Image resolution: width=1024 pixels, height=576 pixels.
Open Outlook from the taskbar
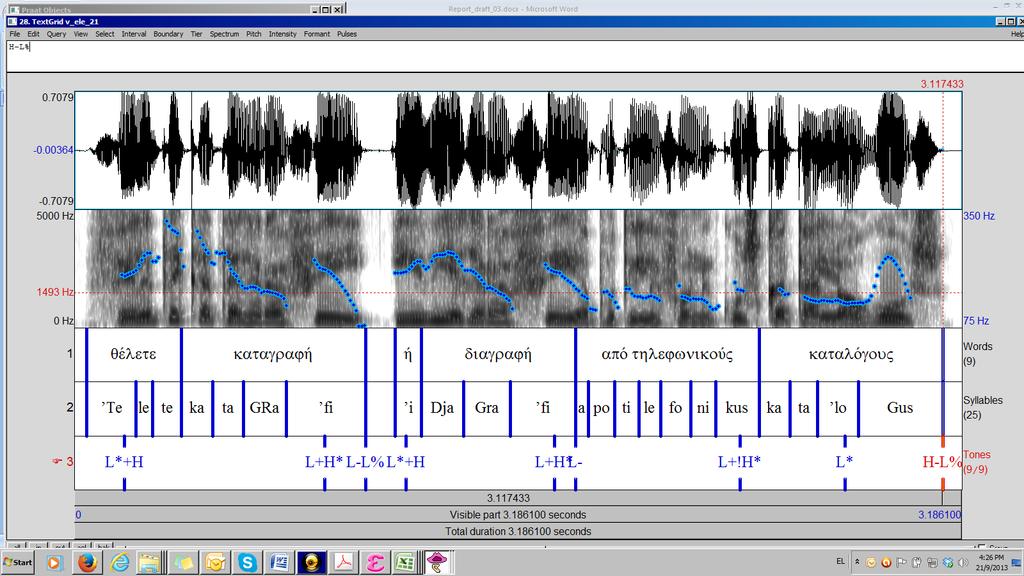pyautogui.click(x=215, y=562)
